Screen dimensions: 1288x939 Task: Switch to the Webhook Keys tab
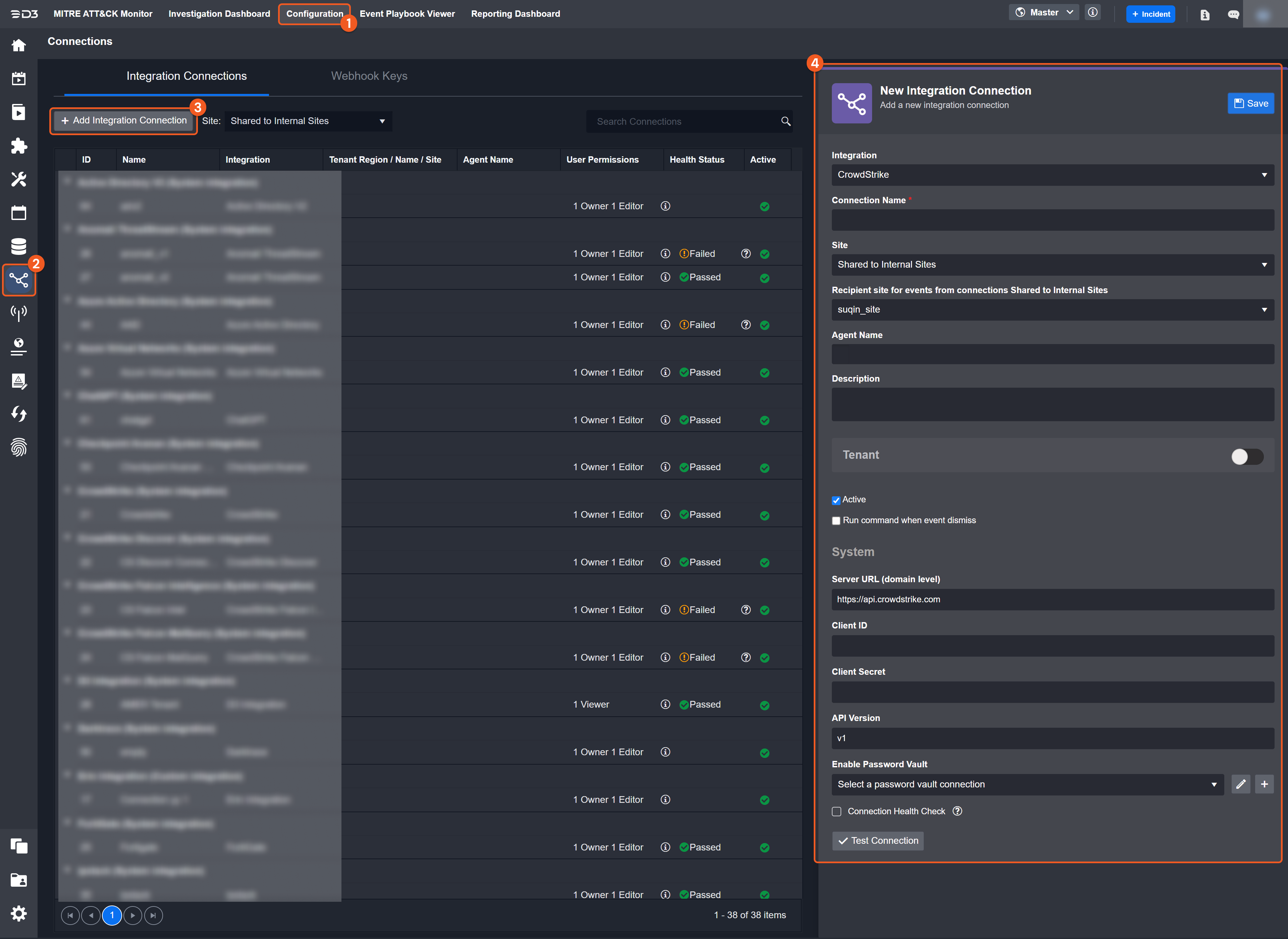[x=369, y=76]
